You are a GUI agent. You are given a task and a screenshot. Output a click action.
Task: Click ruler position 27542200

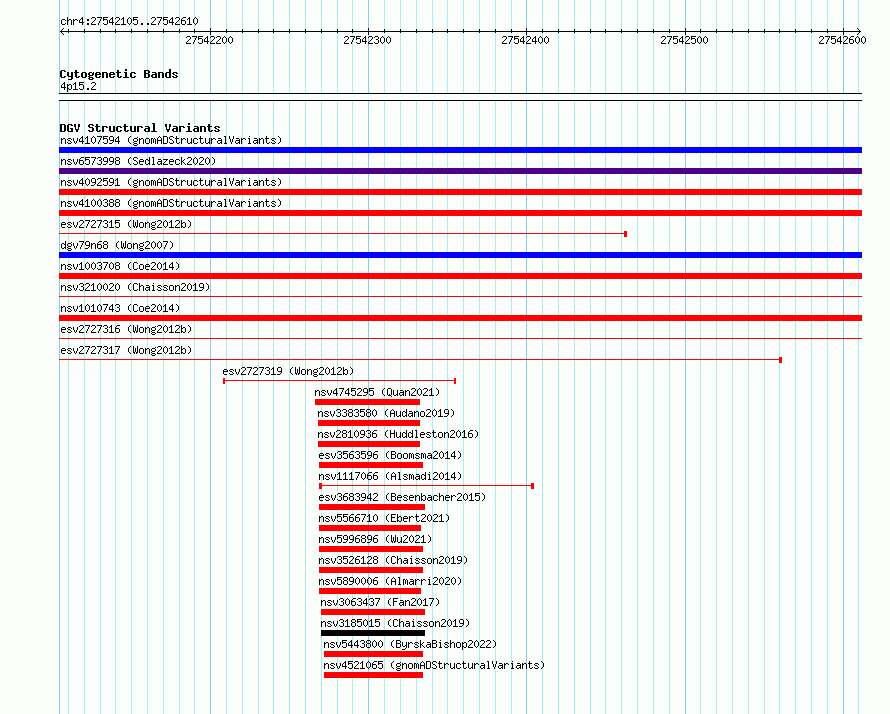[209, 40]
